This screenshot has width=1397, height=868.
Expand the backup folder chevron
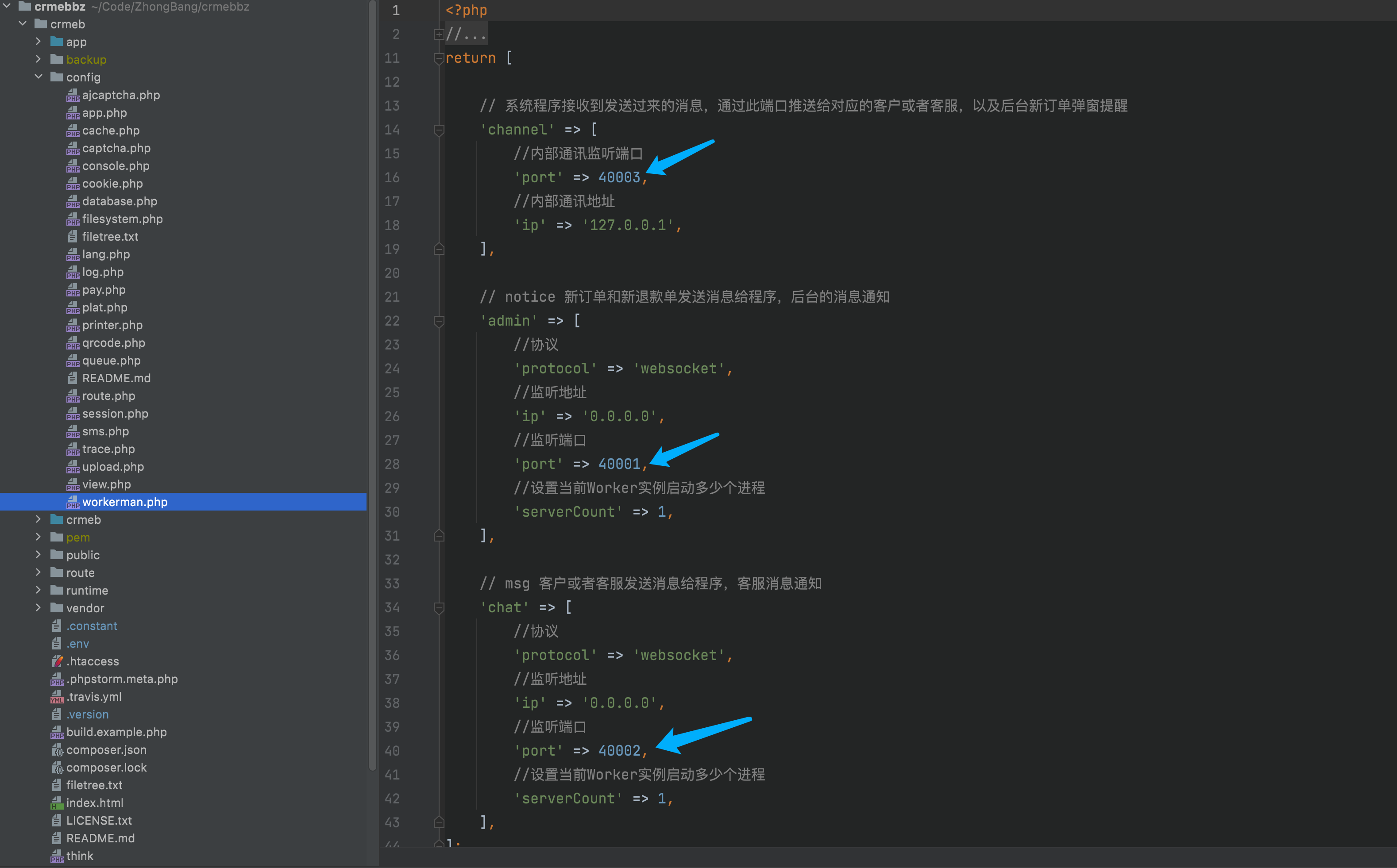point(39,59)
